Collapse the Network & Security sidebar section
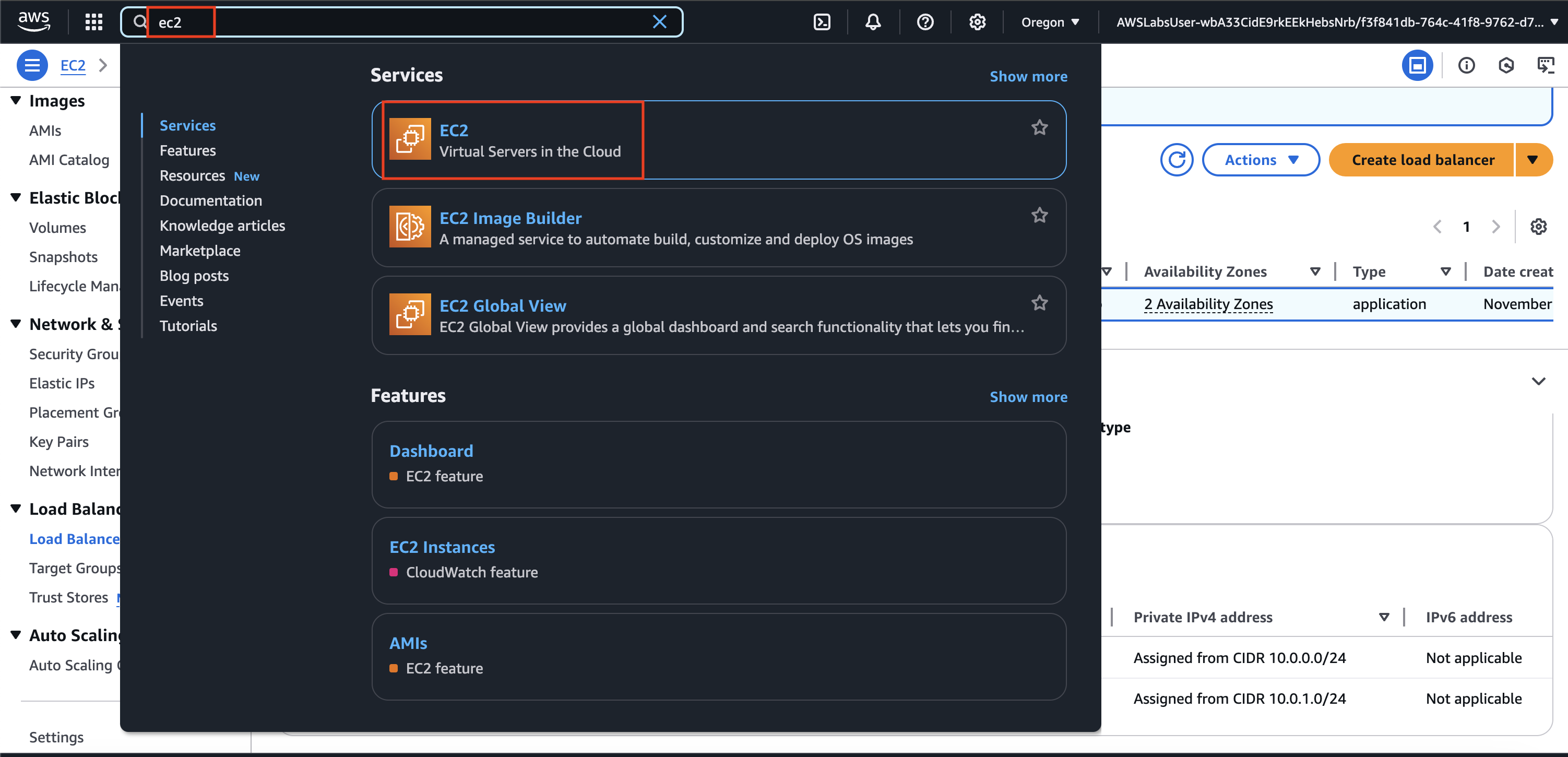Image resolution: width=1568 pixels, height=757 pixels. [x=16, y=324]
